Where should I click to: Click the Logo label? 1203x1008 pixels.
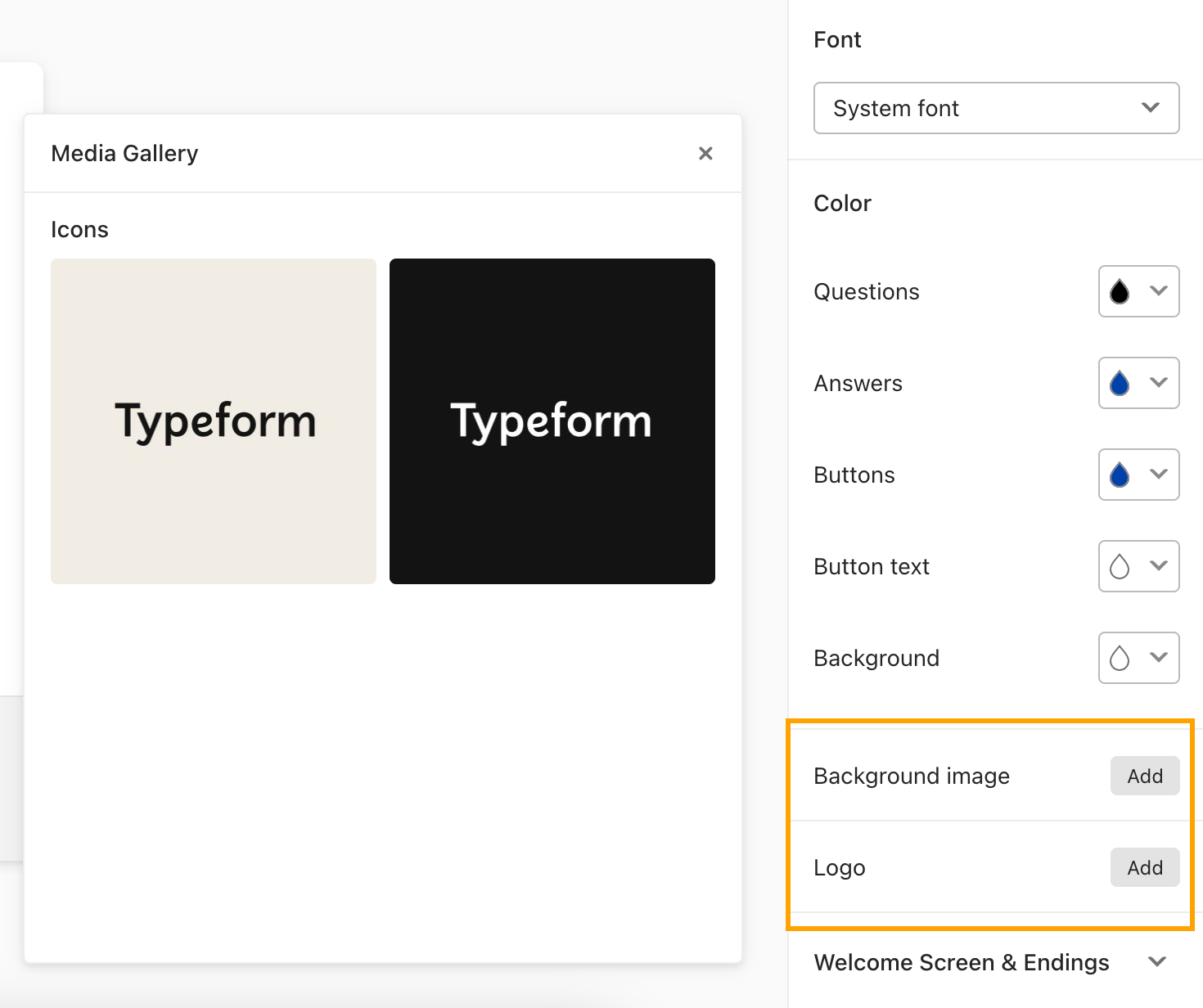pos(840,867)
